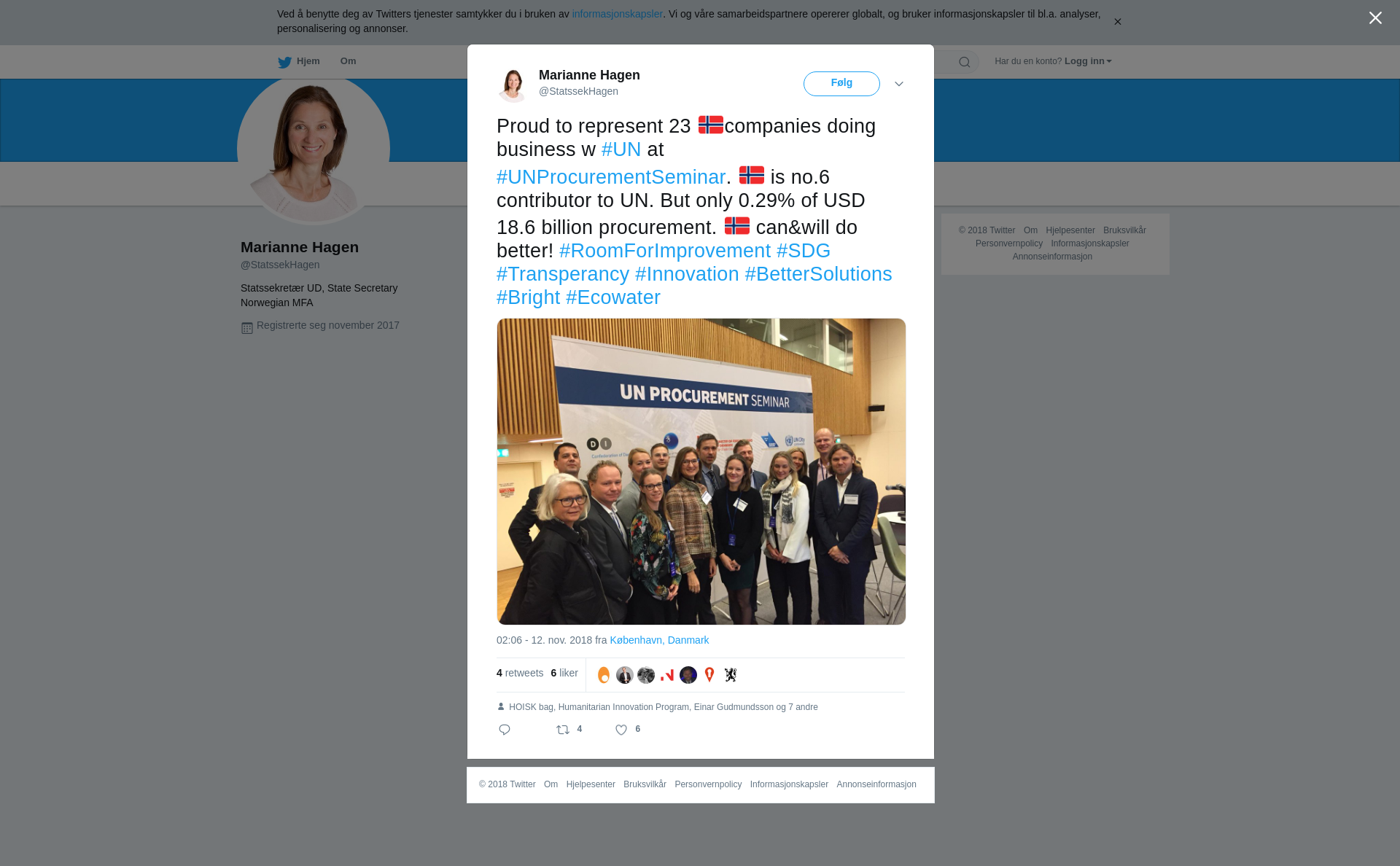Viewport: 1400px width, 866px height.
Task: Open the lion crest avatar among likers
Action: tap(731, 675)
